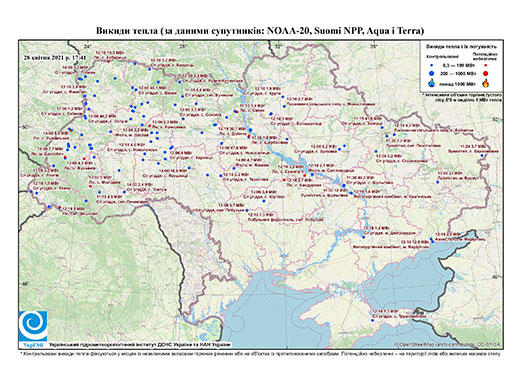Image resolution: width=520 pixels, height=368 pixels.
Task: Open the OpenStreetMap contributors attribution
Action: pyautogui.click(x=448, y=345)
